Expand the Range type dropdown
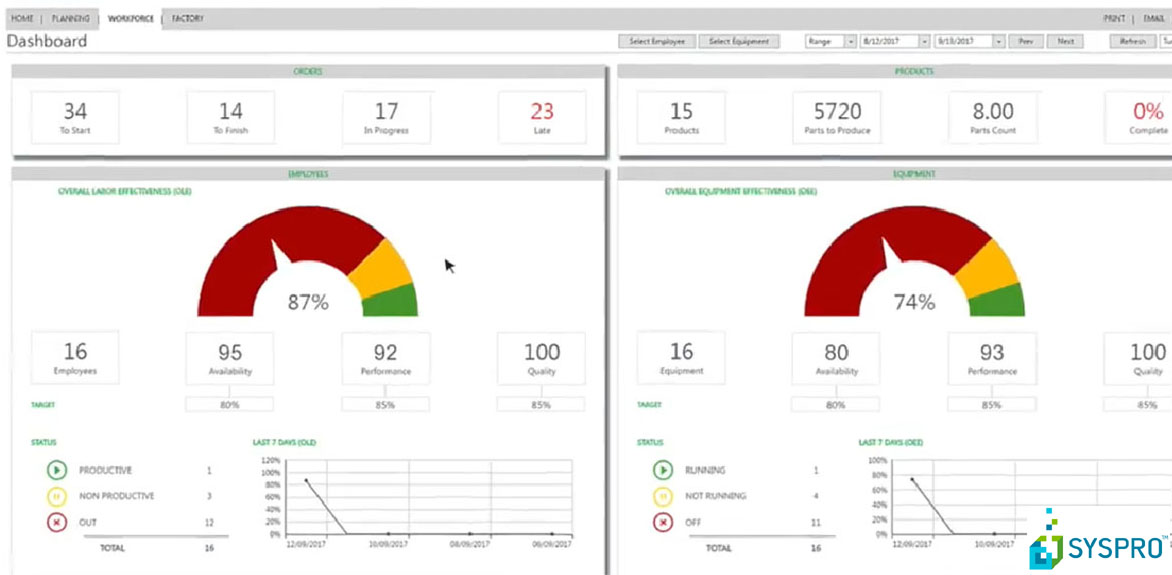1172x575 pixels. tap(850, 42)
